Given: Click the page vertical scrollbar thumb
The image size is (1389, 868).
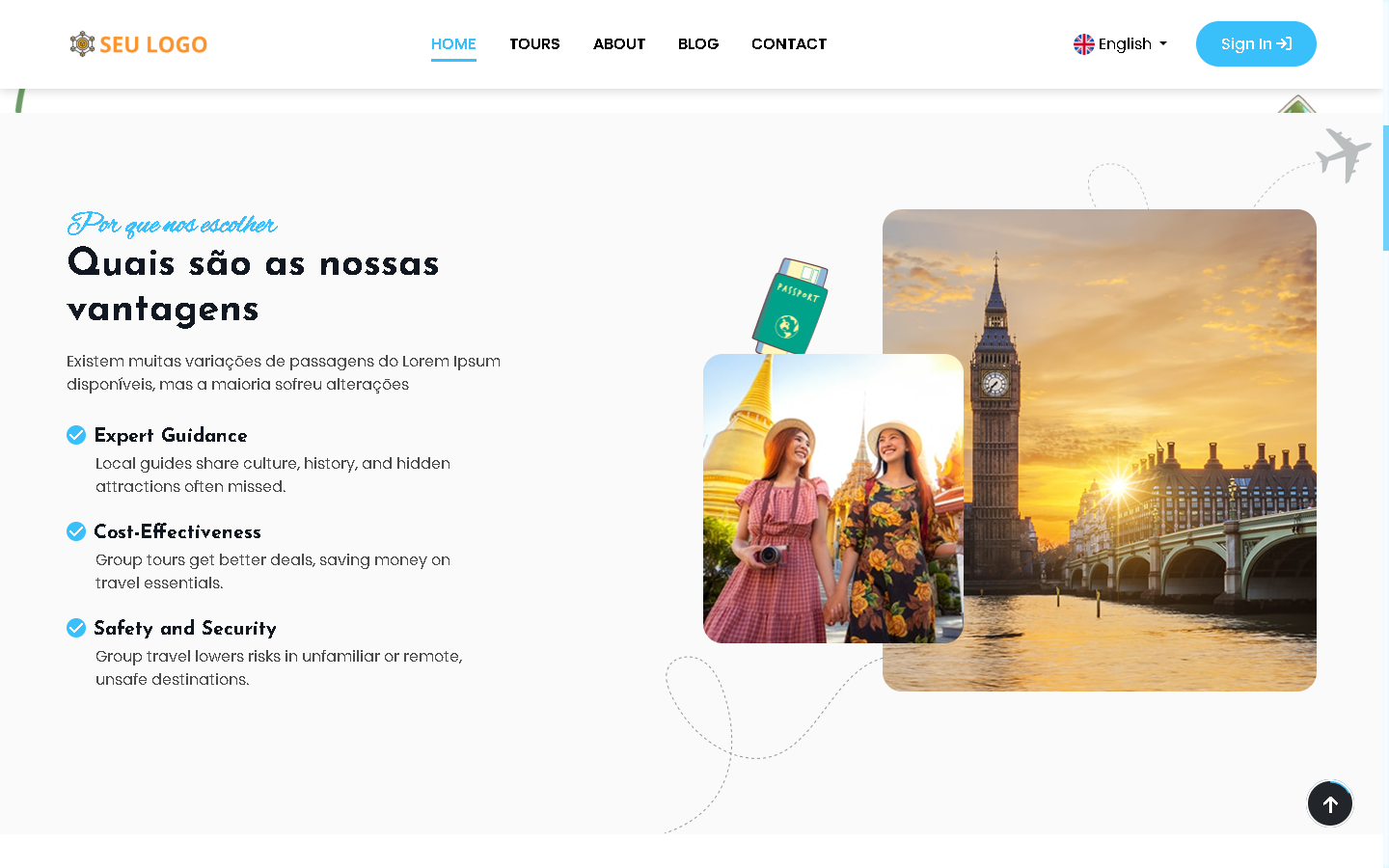Looking at the screenshot, I should click(1385, 188).
